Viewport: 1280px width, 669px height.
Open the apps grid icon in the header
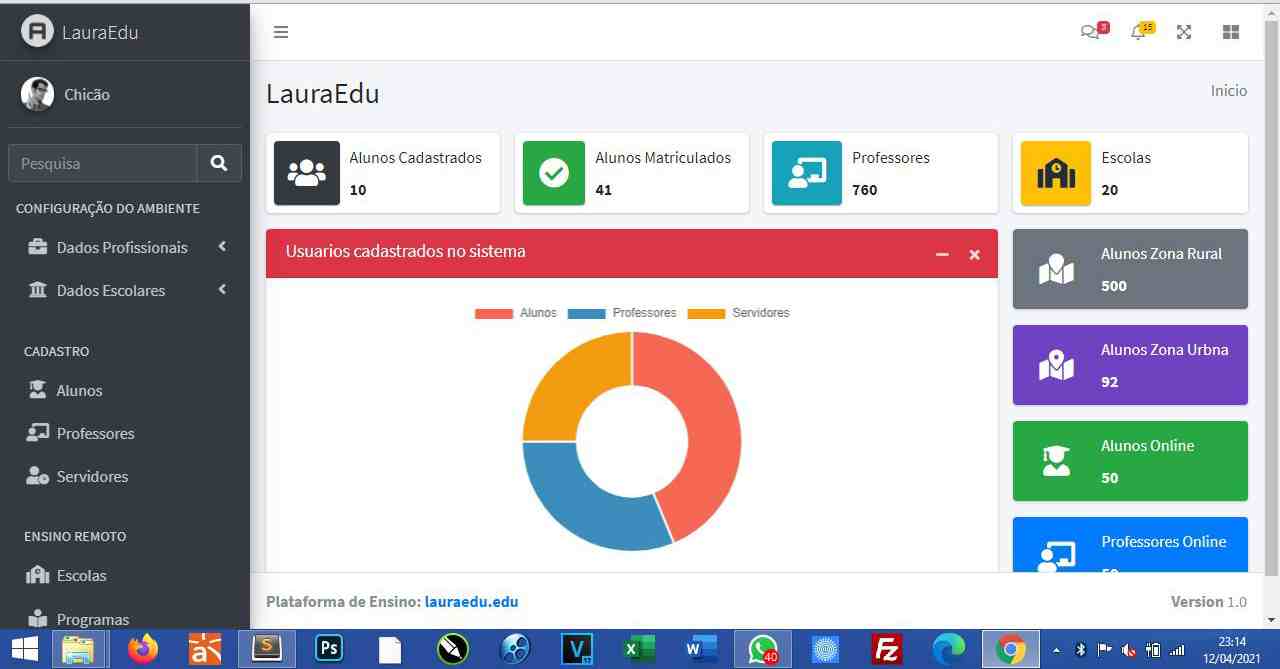click(1230, 31)
